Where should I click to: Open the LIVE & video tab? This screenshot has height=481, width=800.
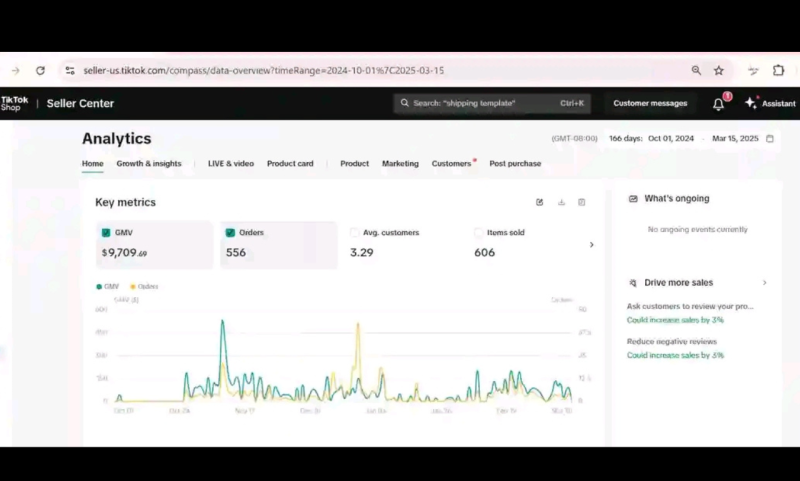[x=230, y=163]
